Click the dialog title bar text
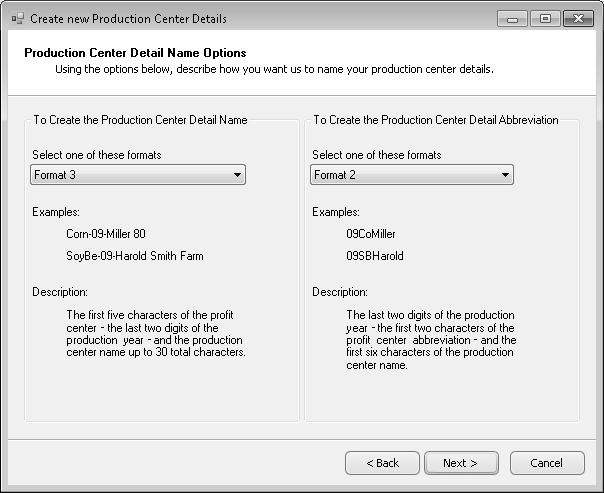This screenshot has height=493, width=604. 128,18
